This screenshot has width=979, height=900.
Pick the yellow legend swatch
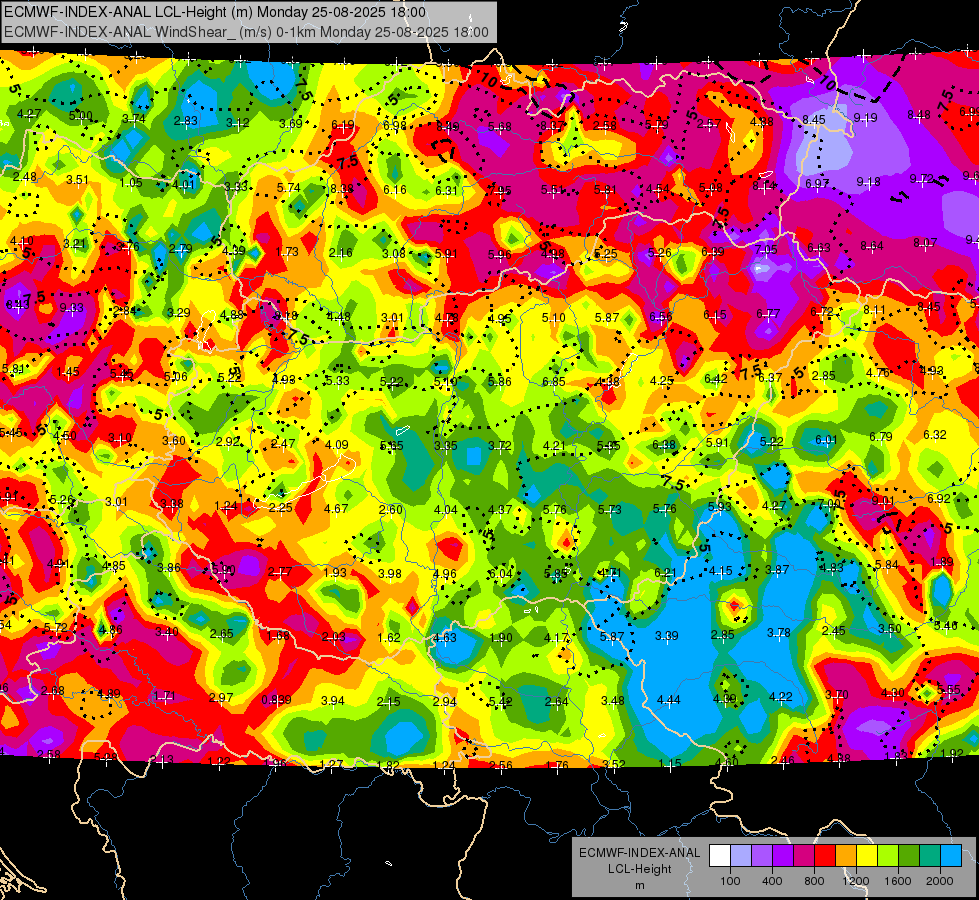867,855
